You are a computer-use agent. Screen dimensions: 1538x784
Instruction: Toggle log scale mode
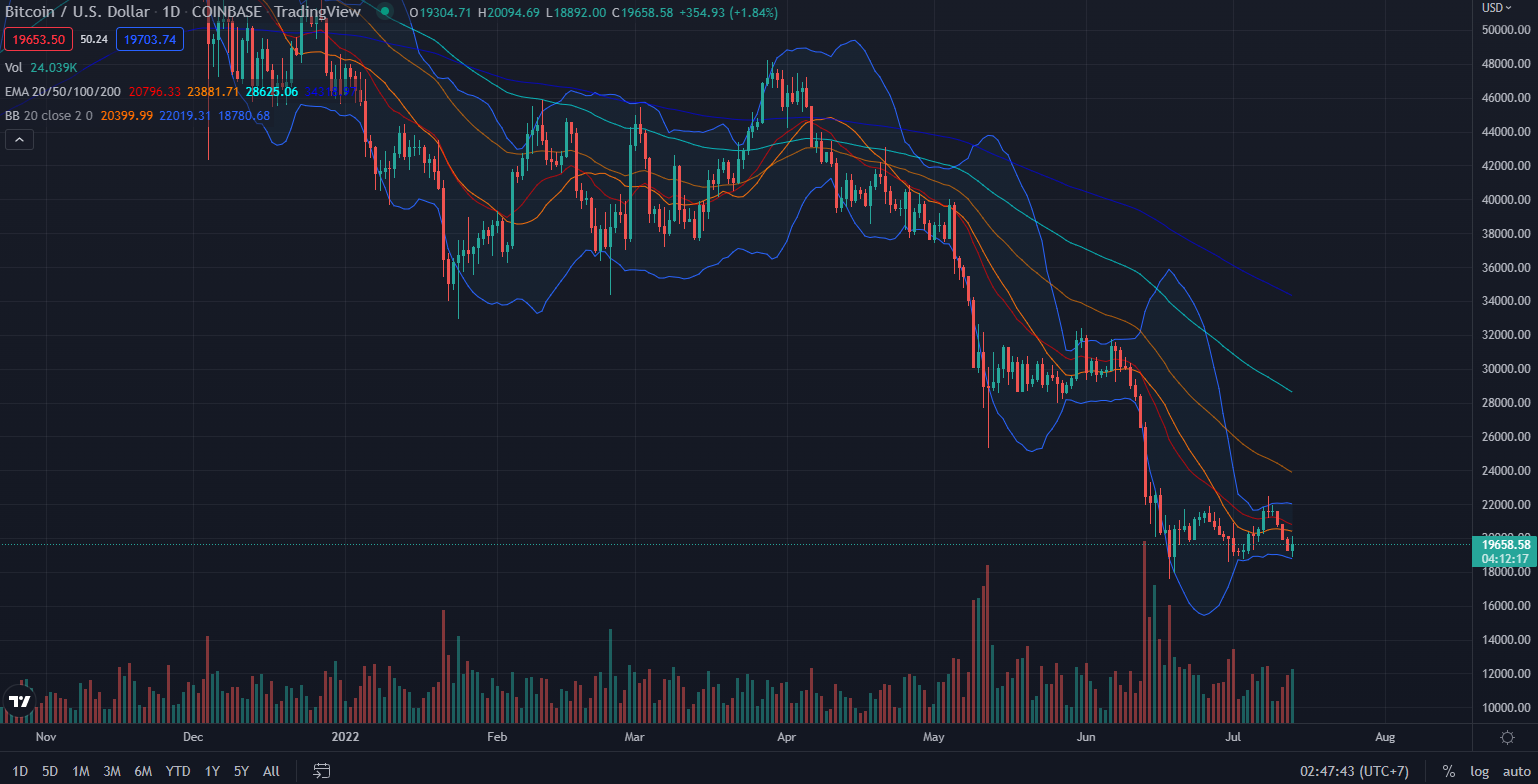pos(1479,771)
